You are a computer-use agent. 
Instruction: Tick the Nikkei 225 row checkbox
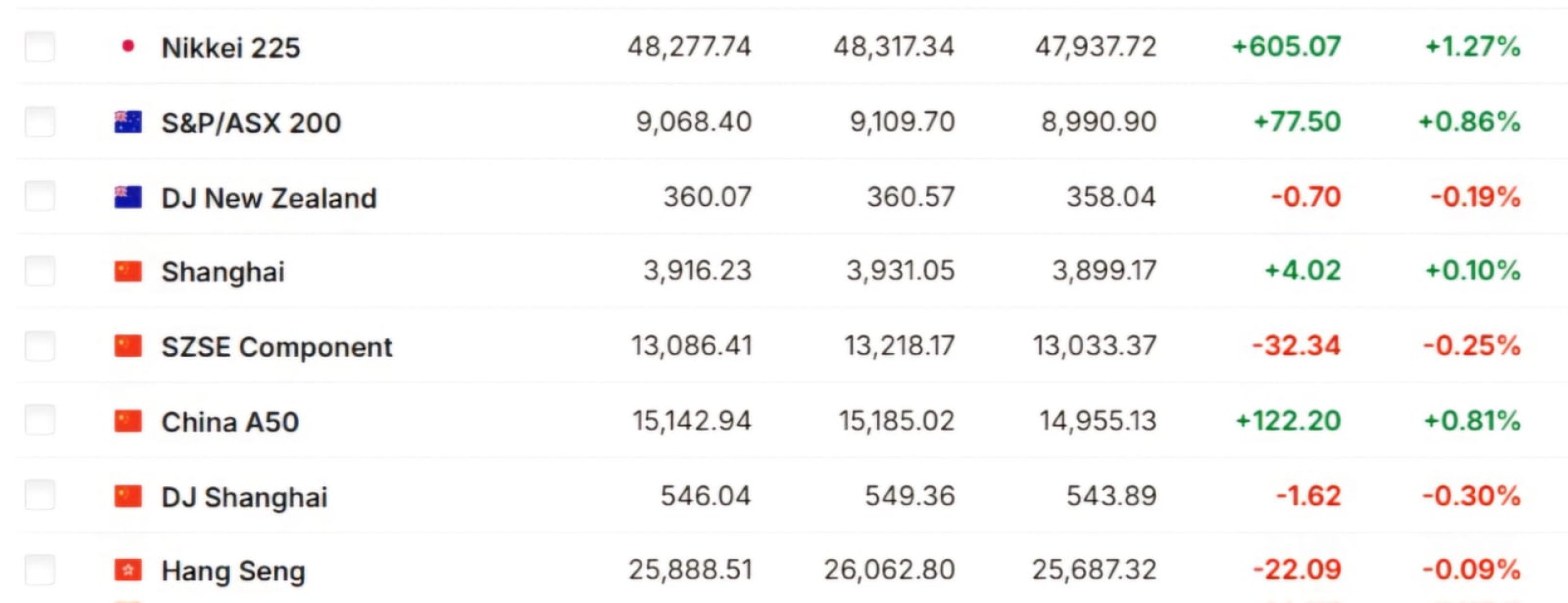[x=40, y=47]
